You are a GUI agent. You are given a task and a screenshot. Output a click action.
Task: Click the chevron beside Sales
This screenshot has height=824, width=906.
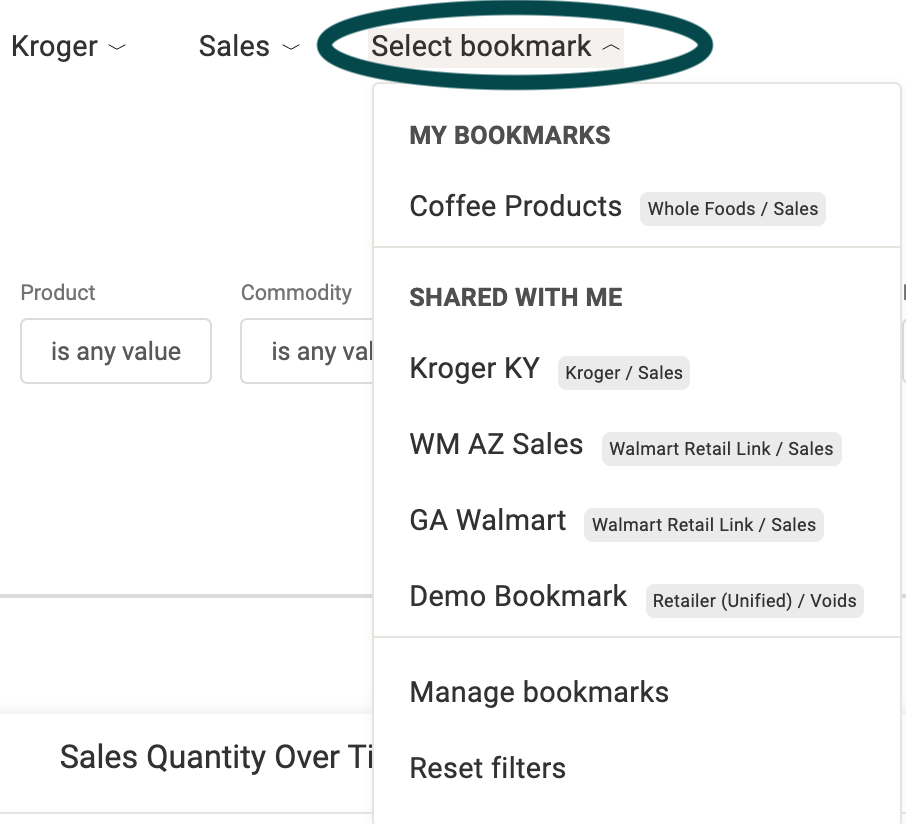point(291,47)
